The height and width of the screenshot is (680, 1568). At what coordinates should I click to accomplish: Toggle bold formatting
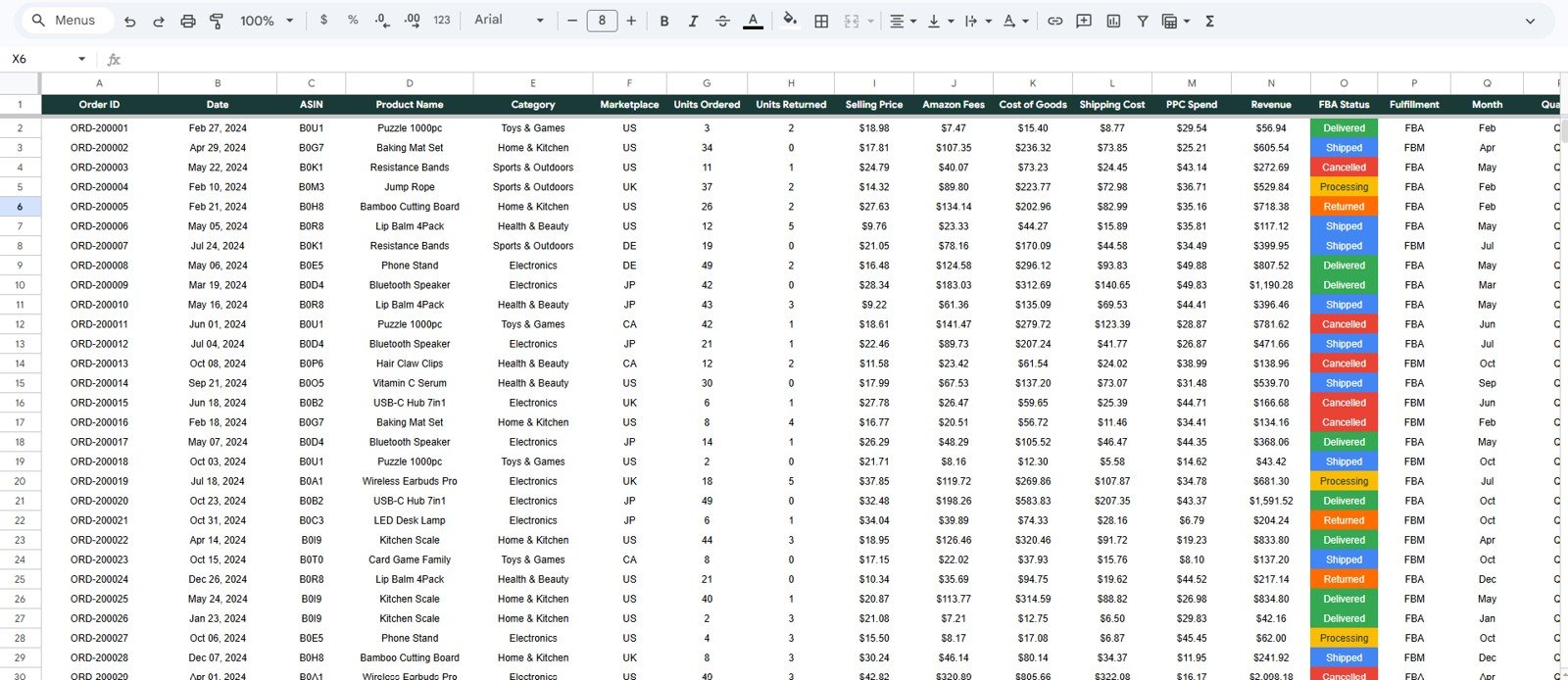tap(664, 21)
